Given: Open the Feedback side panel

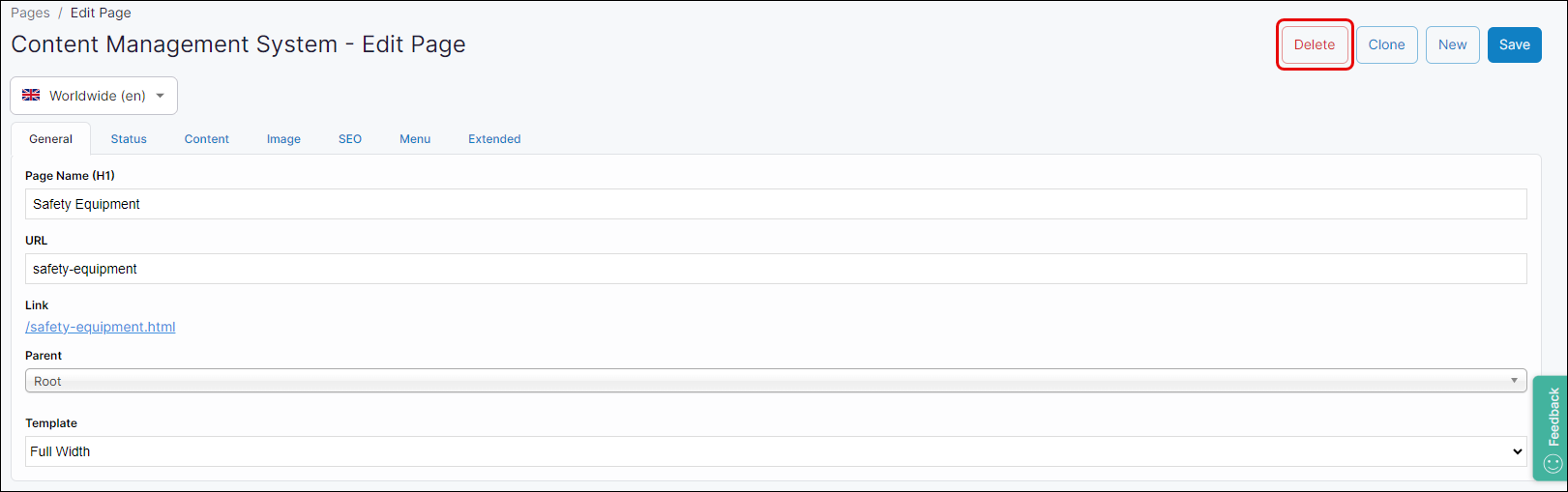Looking at the screenshot, I should click(x=1551, y=427).
